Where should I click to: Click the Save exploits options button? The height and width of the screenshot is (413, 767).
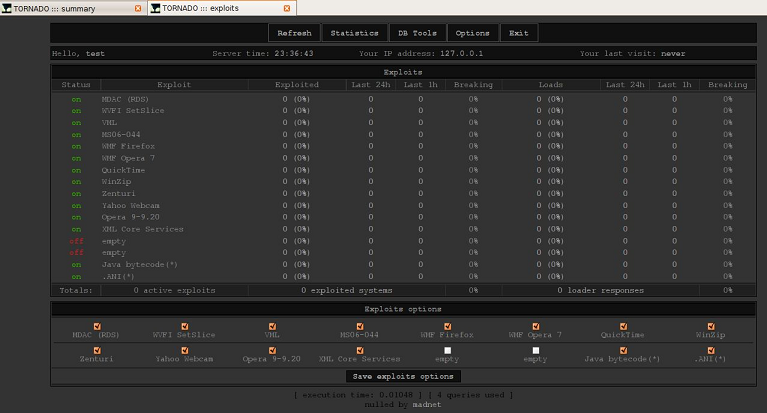tap(404, 377)
